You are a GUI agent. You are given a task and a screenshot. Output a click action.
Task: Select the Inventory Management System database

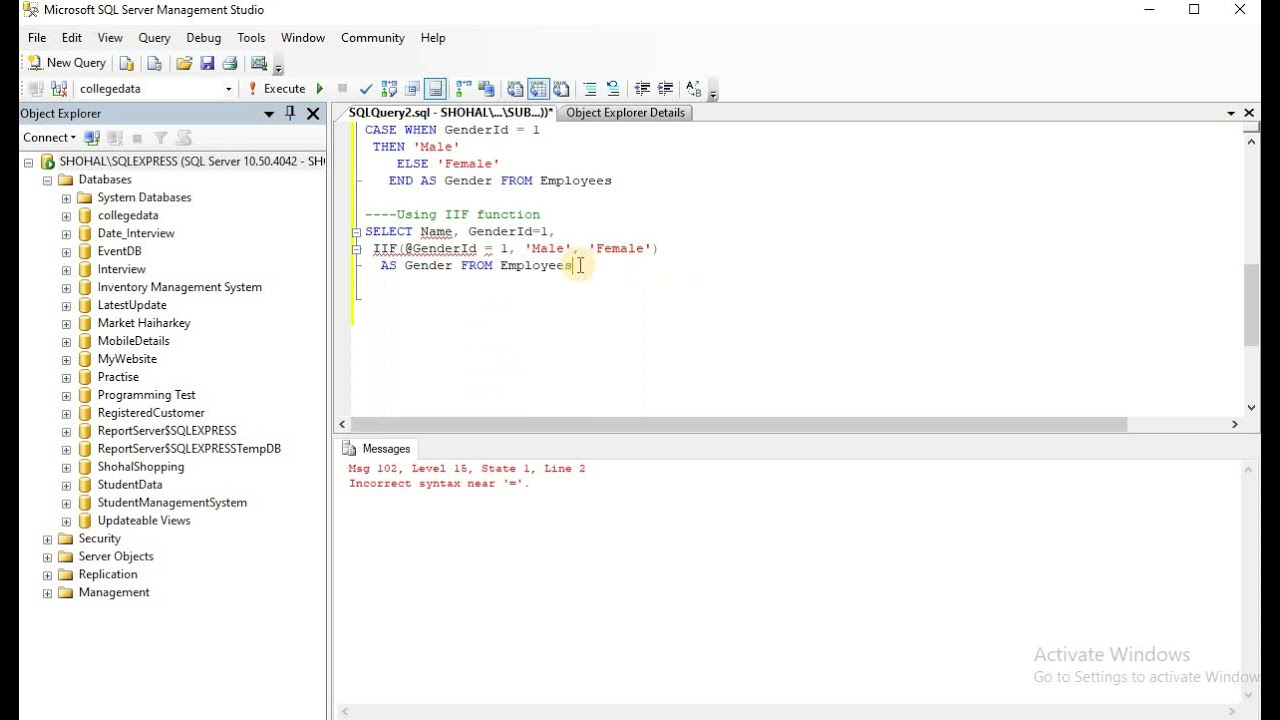point(179,287)
